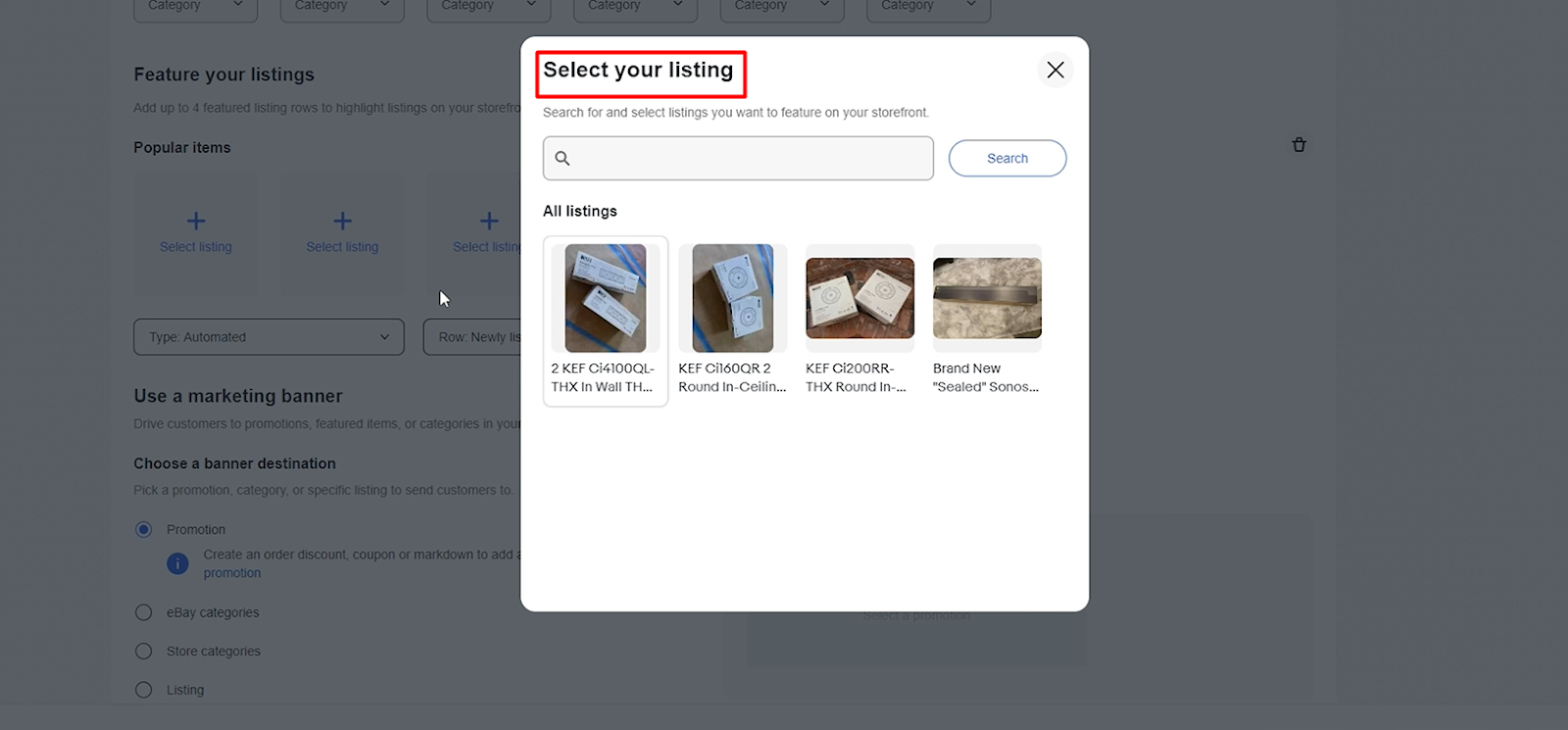The height and width of the screenshot is (730, 1568).
Task: Open the Type: Automated dropdown
Action: (269, 337)
